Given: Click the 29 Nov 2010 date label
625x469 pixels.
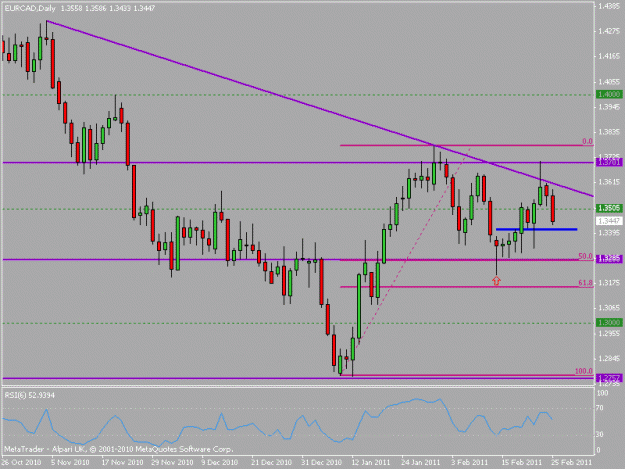Looking at the screenshot, I should (172, 463).
